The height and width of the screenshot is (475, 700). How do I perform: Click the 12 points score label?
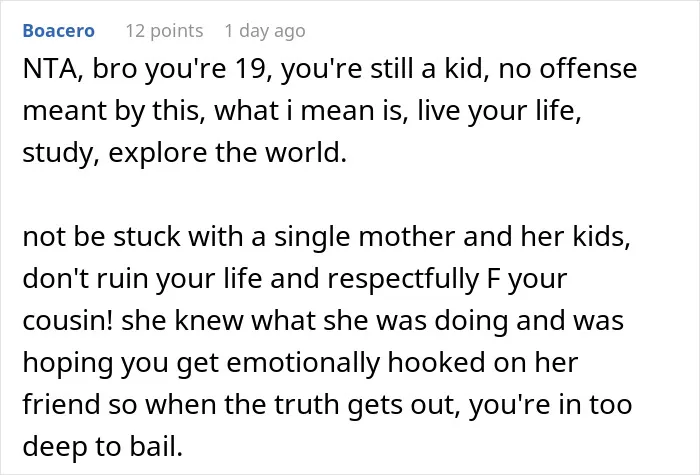tap(164, 31)
